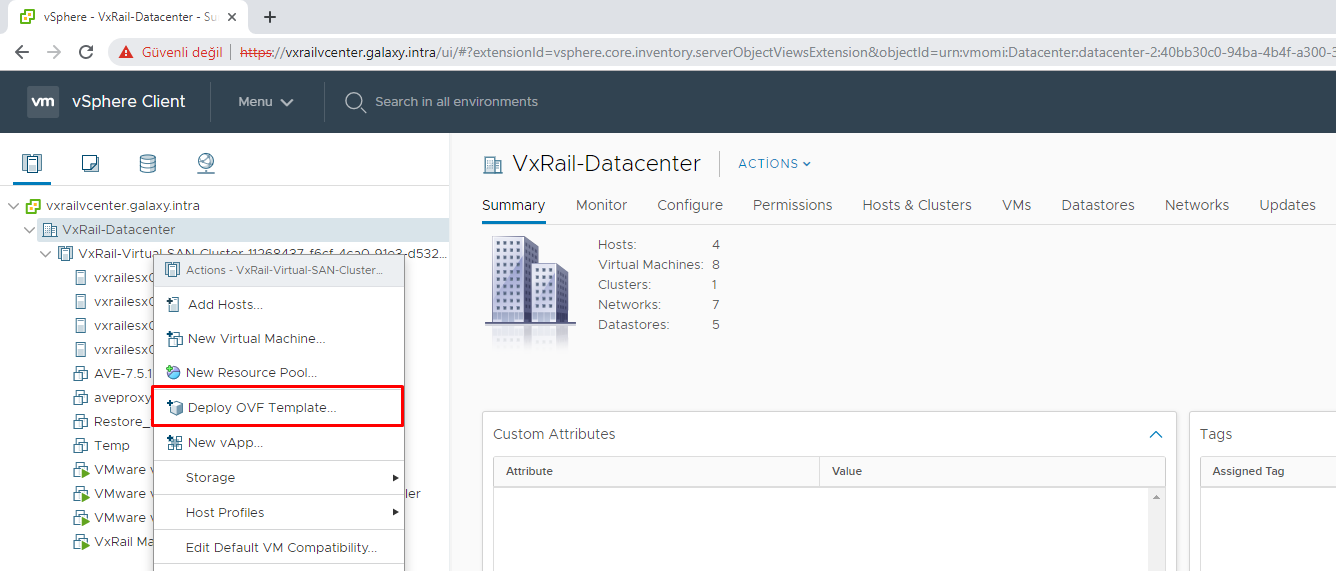This screenshot has width=1336, height=571.
Task: Switch to the VMs and Templates view icon
Action: (90, 163)
